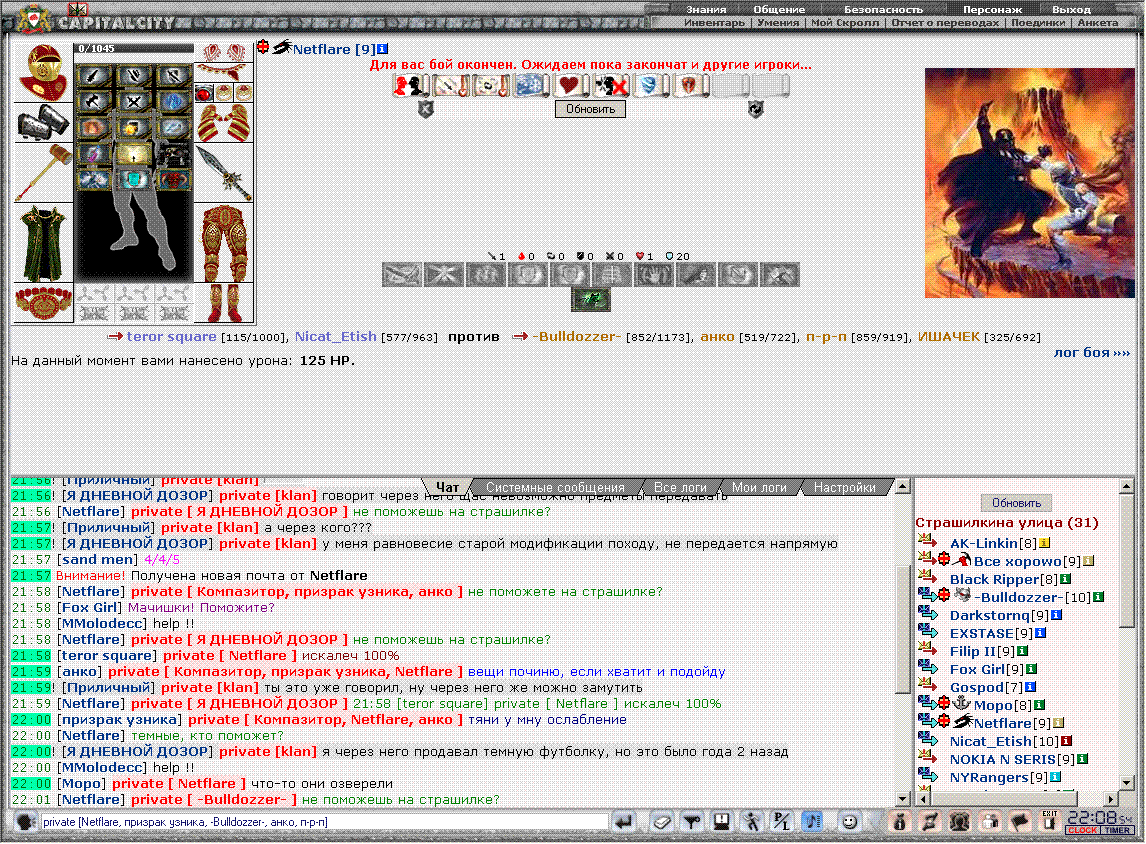Click the EXIT door icon
The height and width of the screenshot is (844, 1146).
(x=1050, y=822)
